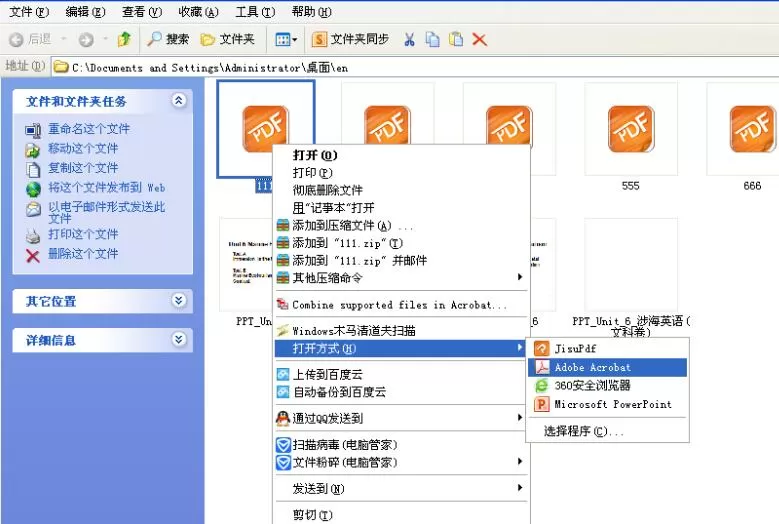
Task: Choose 添加到 "111.zip" 并邮件 entry
Action: click(401, 260)
